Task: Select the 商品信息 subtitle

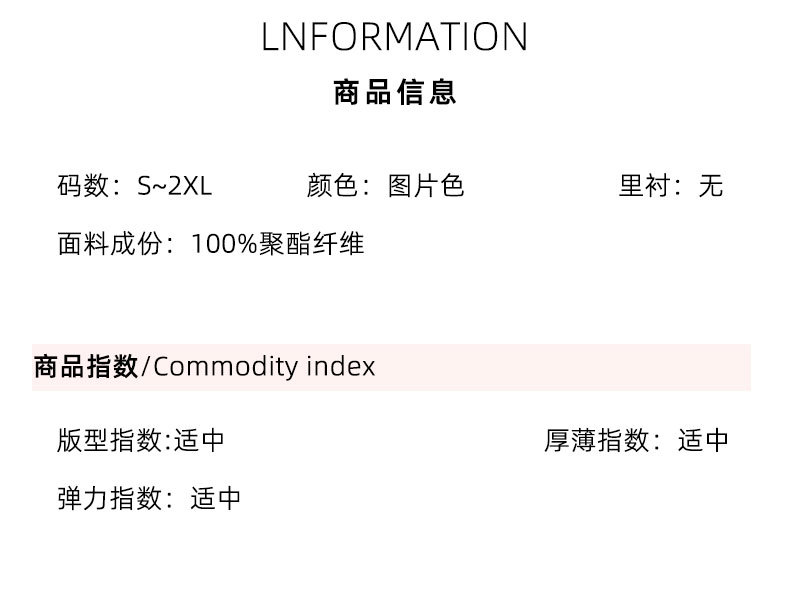Action: [x=395, y=93]
